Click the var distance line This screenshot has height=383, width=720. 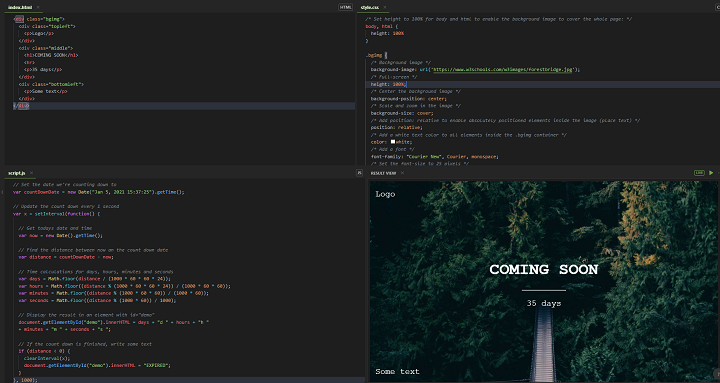coord(66,257)
